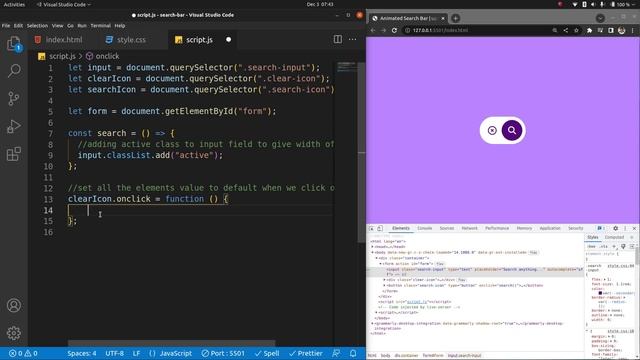Image resolution: width=640 pixels, height=360 pixels.
Task: Open the File menu in VS Code
Action: pyautogui.click(x=6, y=25)
